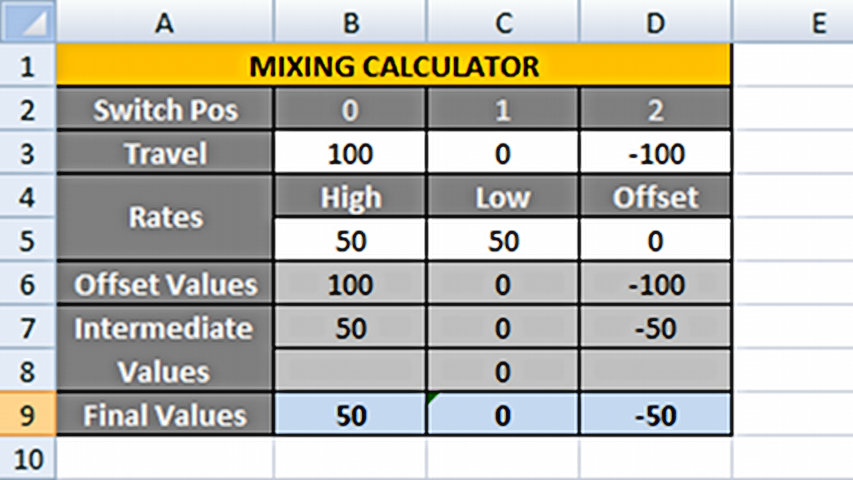Select the row 8 cell containing 0
Viewport: 853px width, 480px height.
[x=503, y=372]
